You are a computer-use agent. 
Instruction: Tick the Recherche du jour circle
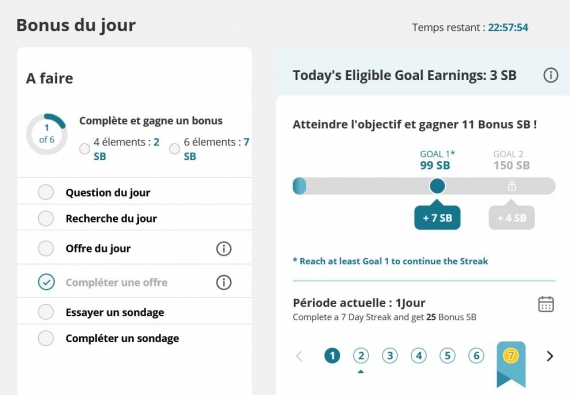tap(46, 218)
